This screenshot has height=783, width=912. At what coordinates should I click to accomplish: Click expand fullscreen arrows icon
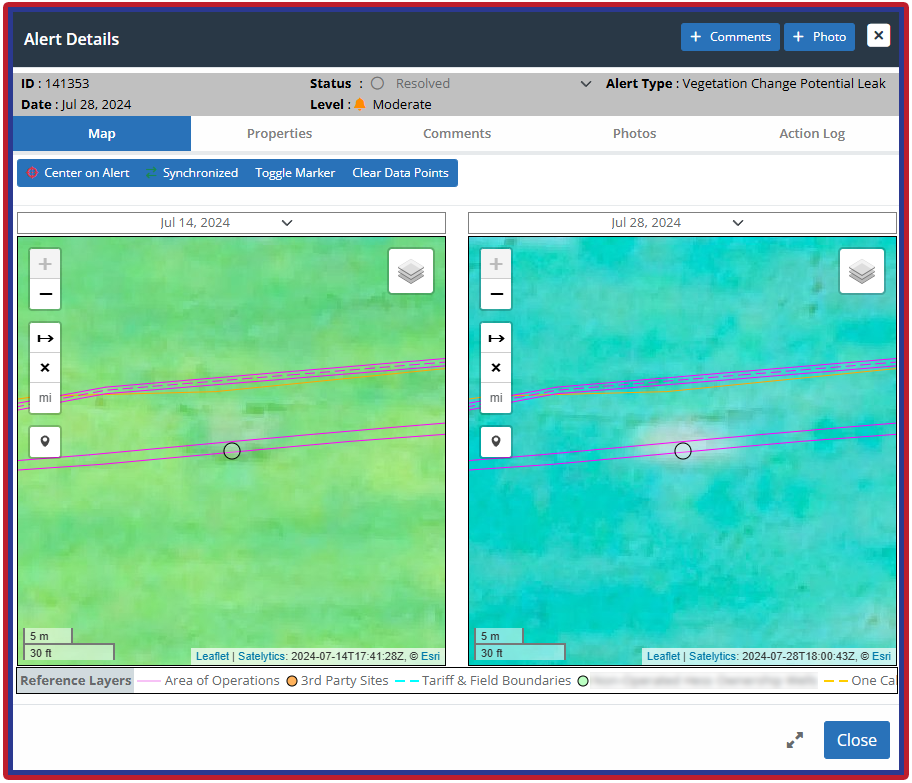pos(795,740)
